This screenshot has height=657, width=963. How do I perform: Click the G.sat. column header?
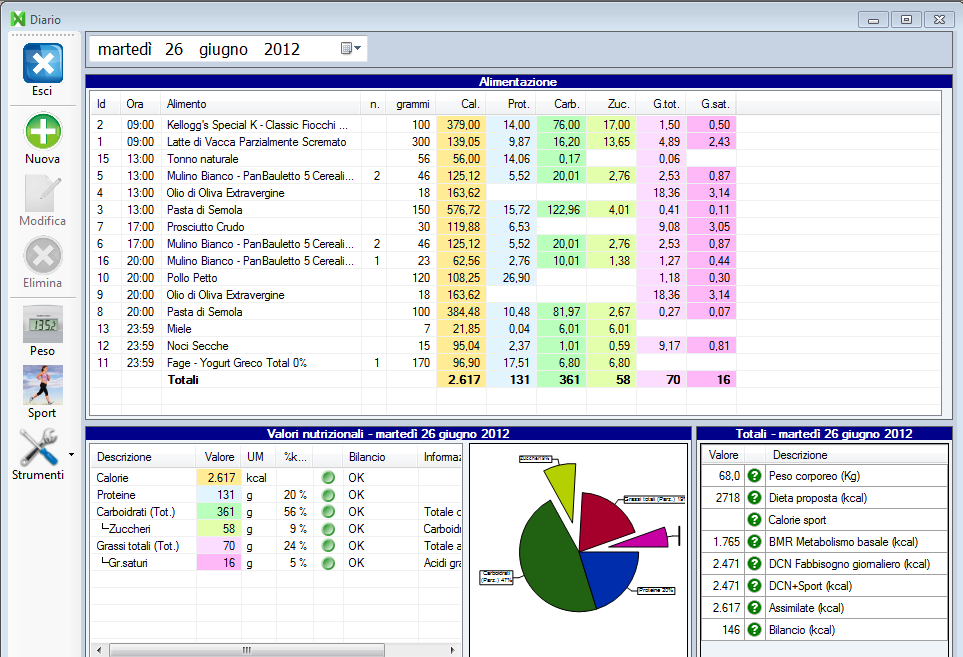(x=712, y=104)
